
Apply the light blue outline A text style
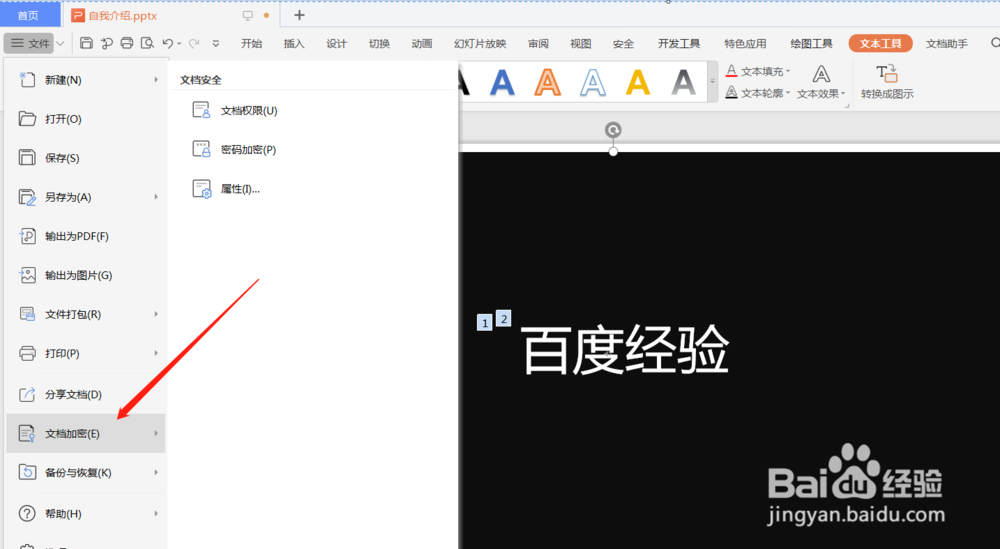(x=592, y=82)
